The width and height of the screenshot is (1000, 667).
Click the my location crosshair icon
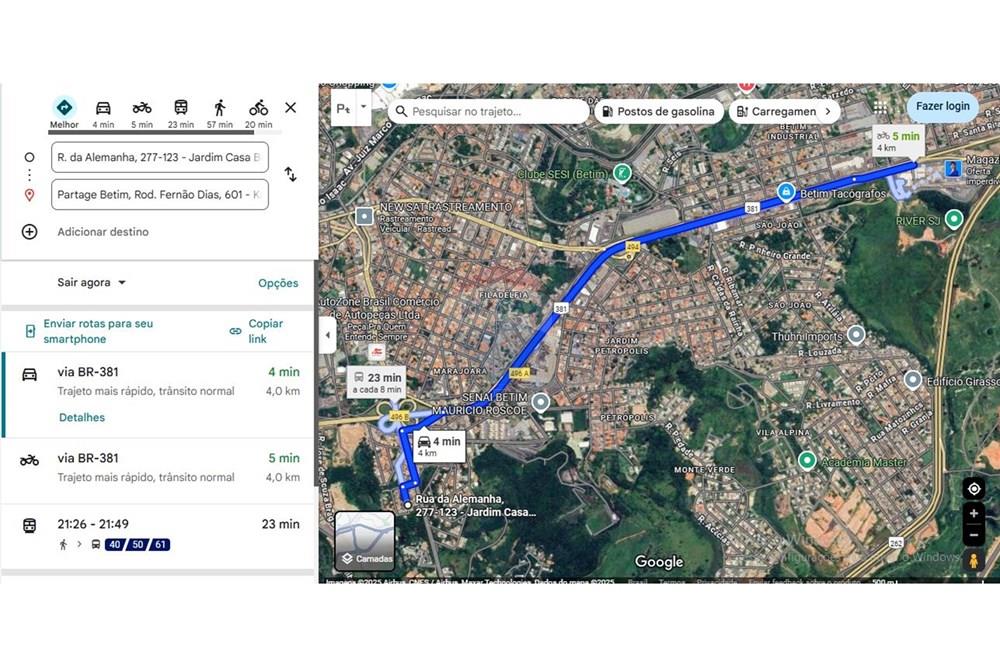pos(974,489)
